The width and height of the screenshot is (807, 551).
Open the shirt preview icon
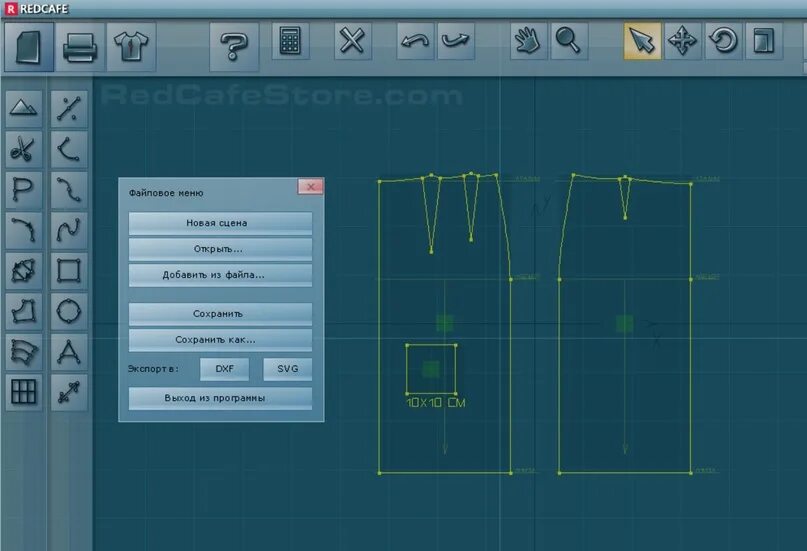pyautogui.click(x=131, y=47)
